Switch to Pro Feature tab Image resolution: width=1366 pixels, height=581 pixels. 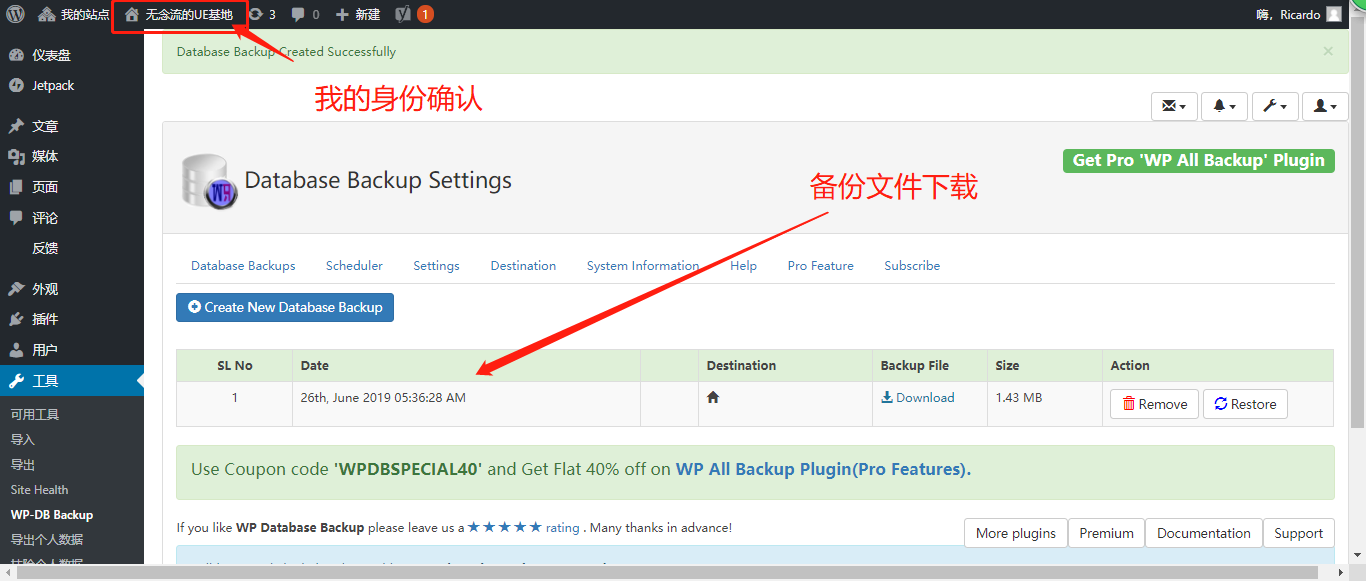pos(820,266)
